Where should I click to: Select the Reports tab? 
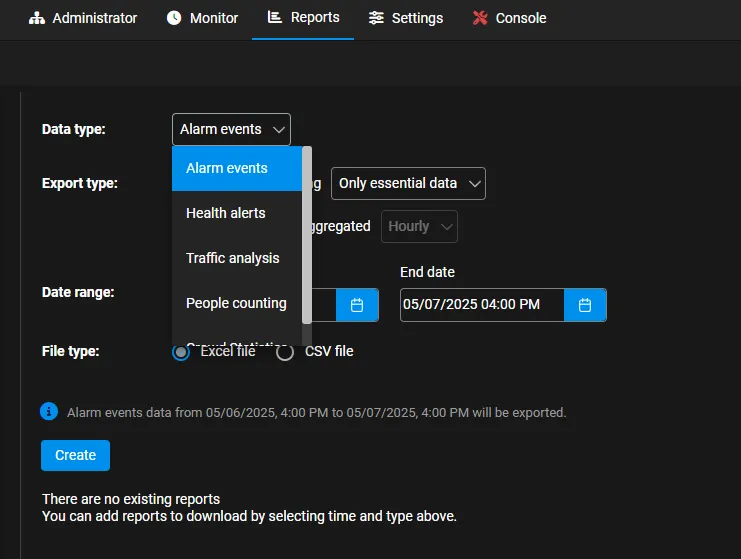pyautogui.click(x=303, y=17)
